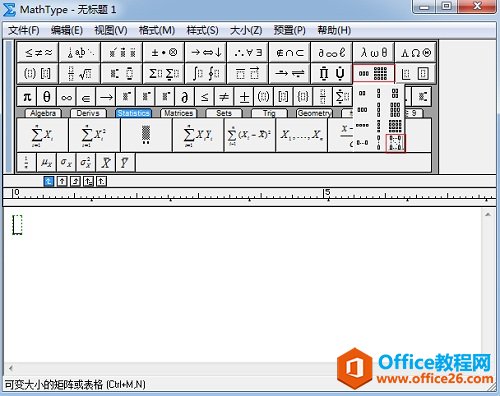
Task: Open fence templates palette
Action: click(x=38, y=73)
